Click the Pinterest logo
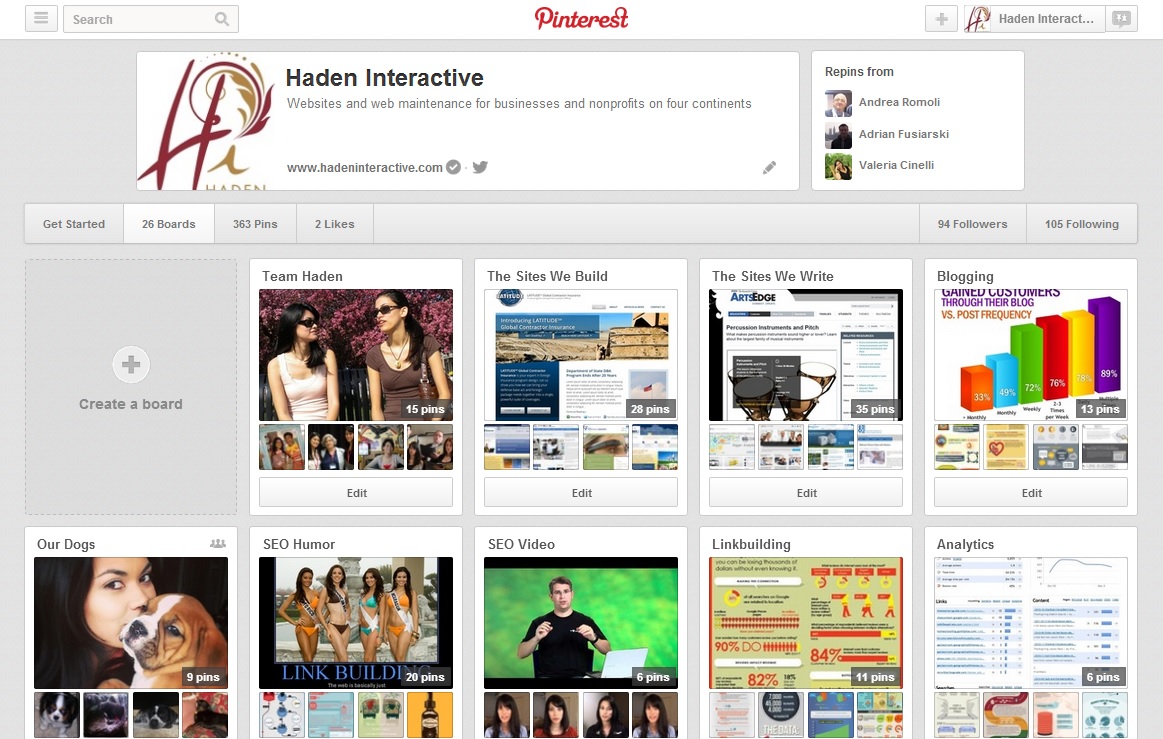 (582, 19)
